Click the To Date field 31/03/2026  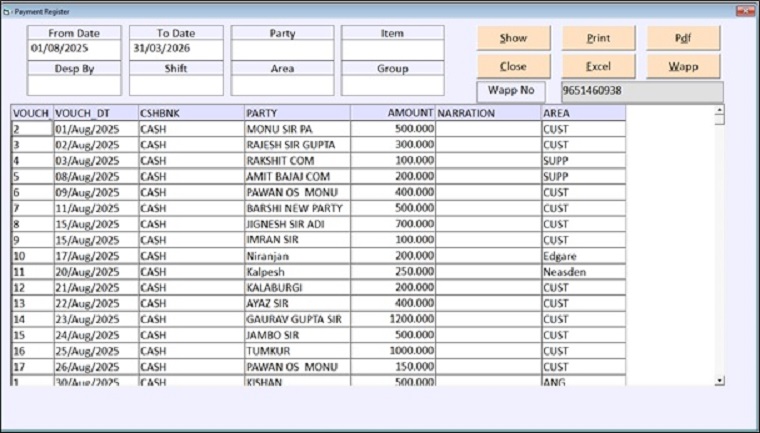click(176, 49)
